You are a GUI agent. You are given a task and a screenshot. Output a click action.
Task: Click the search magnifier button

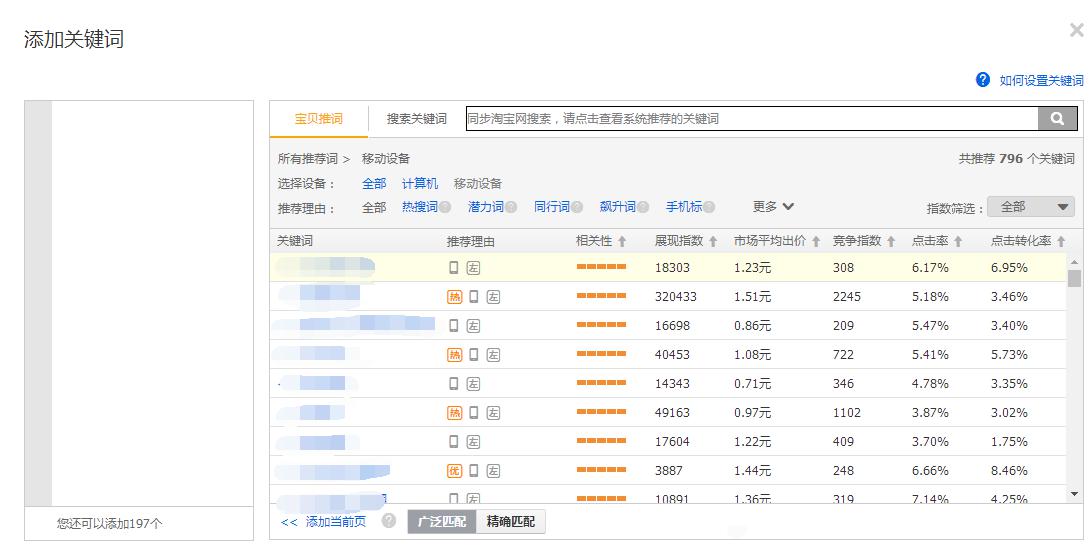(x=1057, y=119)
